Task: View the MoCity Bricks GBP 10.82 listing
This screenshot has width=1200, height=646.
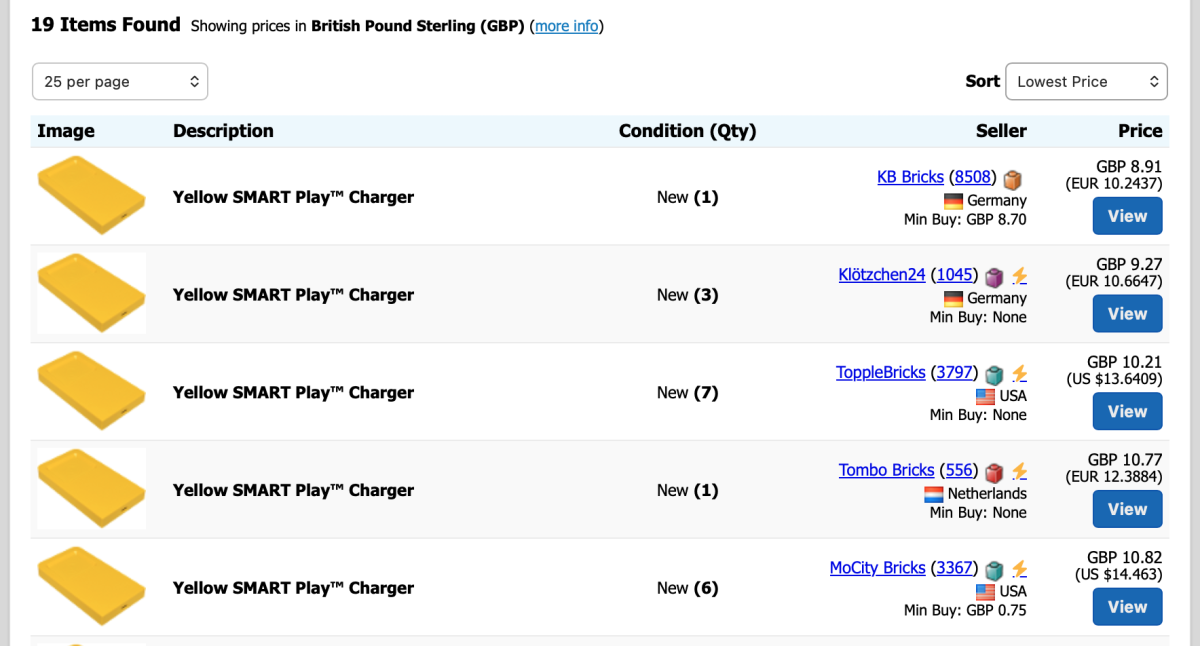Action: coord(1127,607)
